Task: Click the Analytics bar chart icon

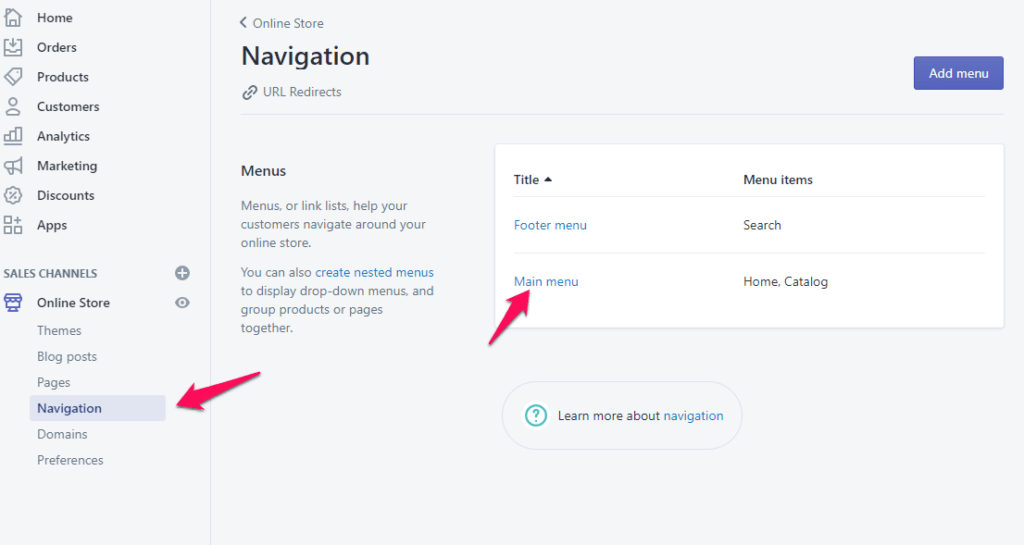Action: pos(13,136)
